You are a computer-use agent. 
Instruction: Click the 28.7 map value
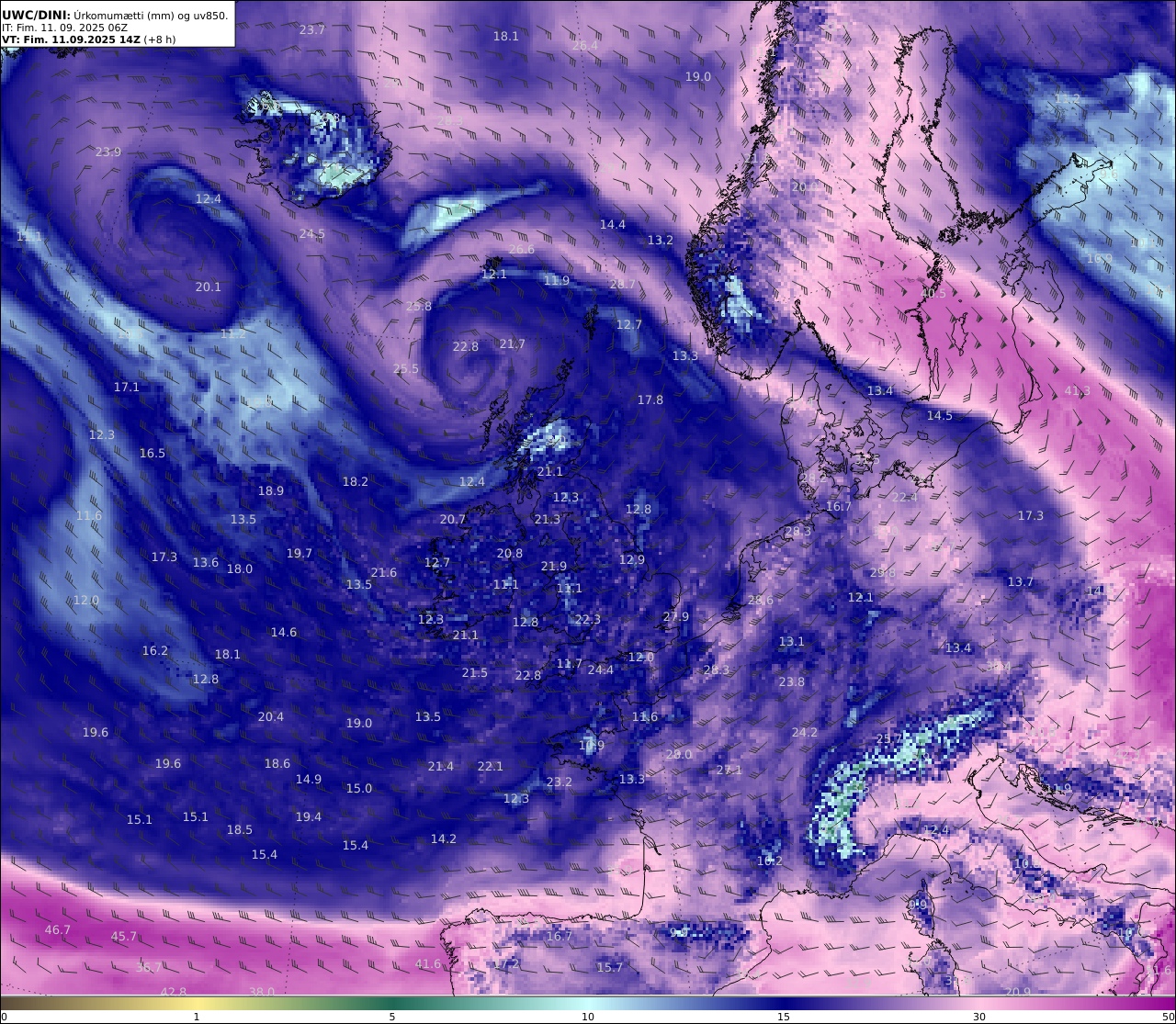pos(623,284)
